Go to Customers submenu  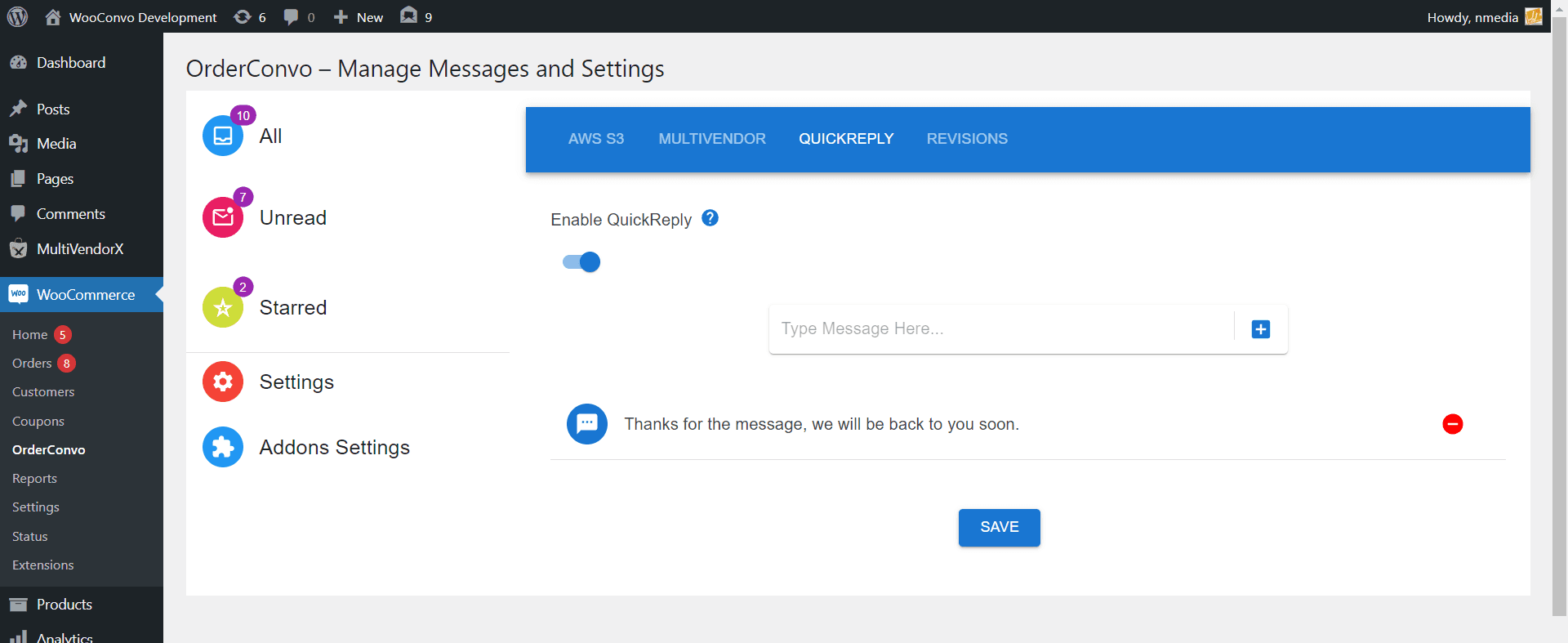(43, 392)
